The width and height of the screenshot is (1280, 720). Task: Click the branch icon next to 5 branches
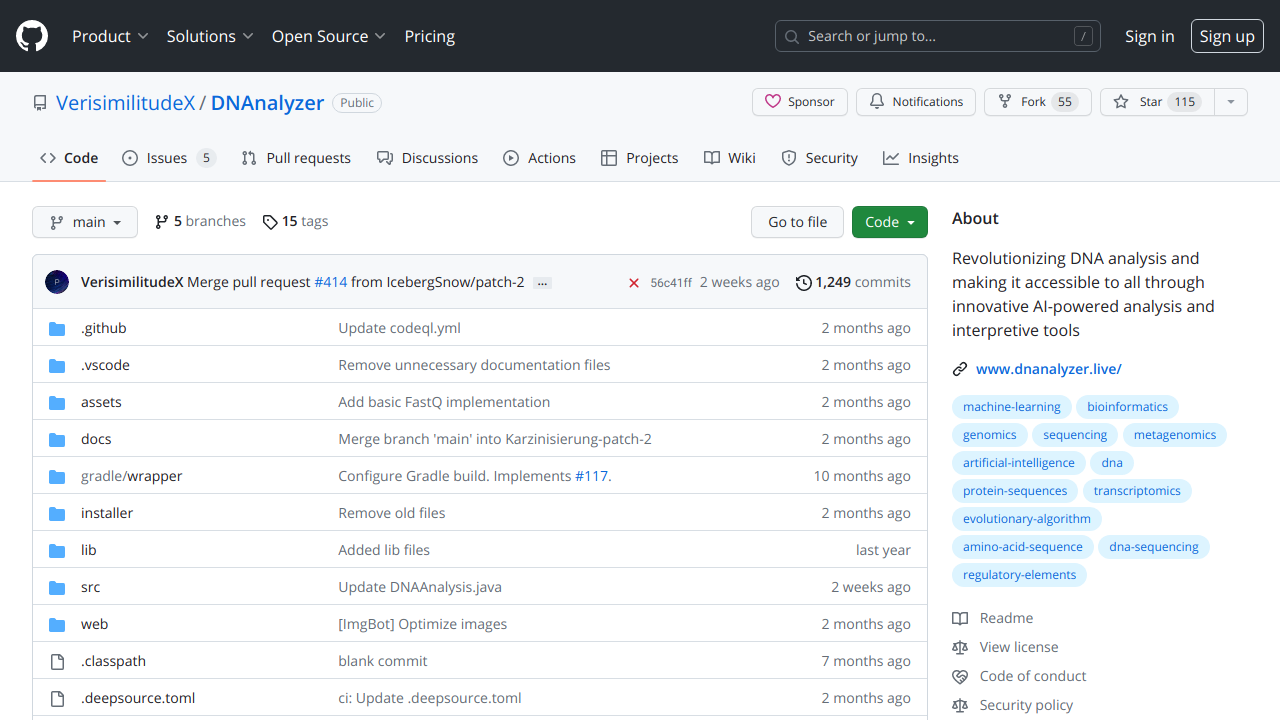coord(162,222)
